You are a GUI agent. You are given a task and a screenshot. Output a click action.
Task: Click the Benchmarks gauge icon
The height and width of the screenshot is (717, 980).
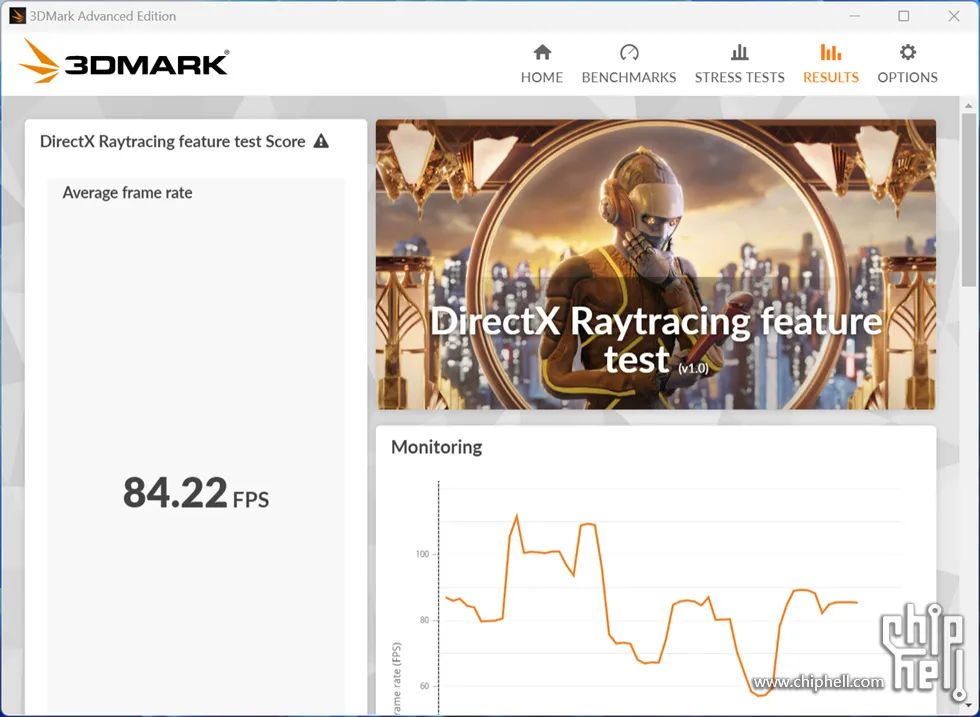[x=629, y=53]
